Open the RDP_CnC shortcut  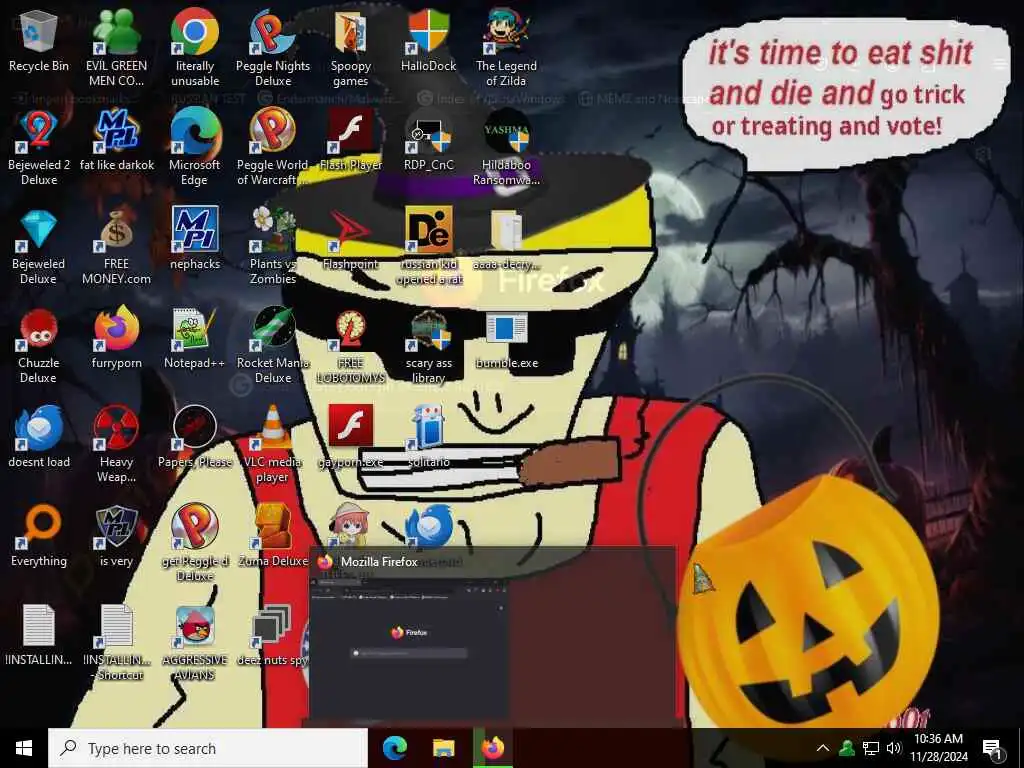point(429,140)
